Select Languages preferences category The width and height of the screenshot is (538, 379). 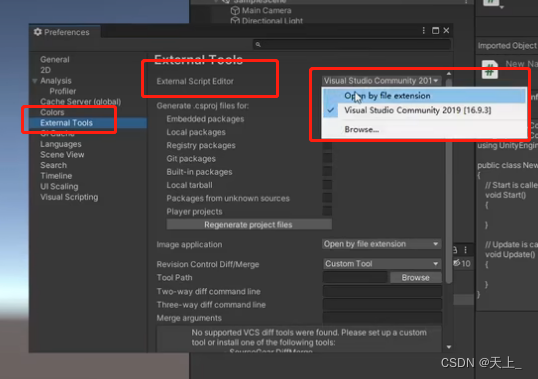tap(61, 144)
